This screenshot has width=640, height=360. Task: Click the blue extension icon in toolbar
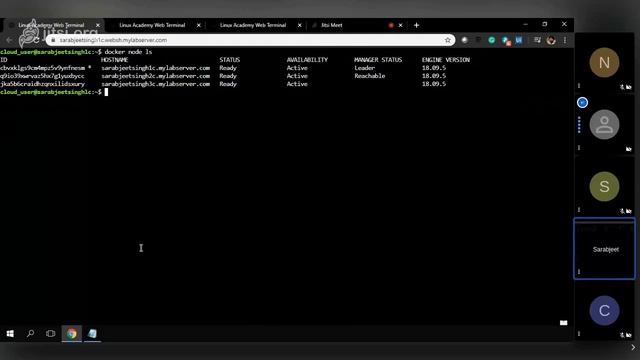(x=519, y=40)
